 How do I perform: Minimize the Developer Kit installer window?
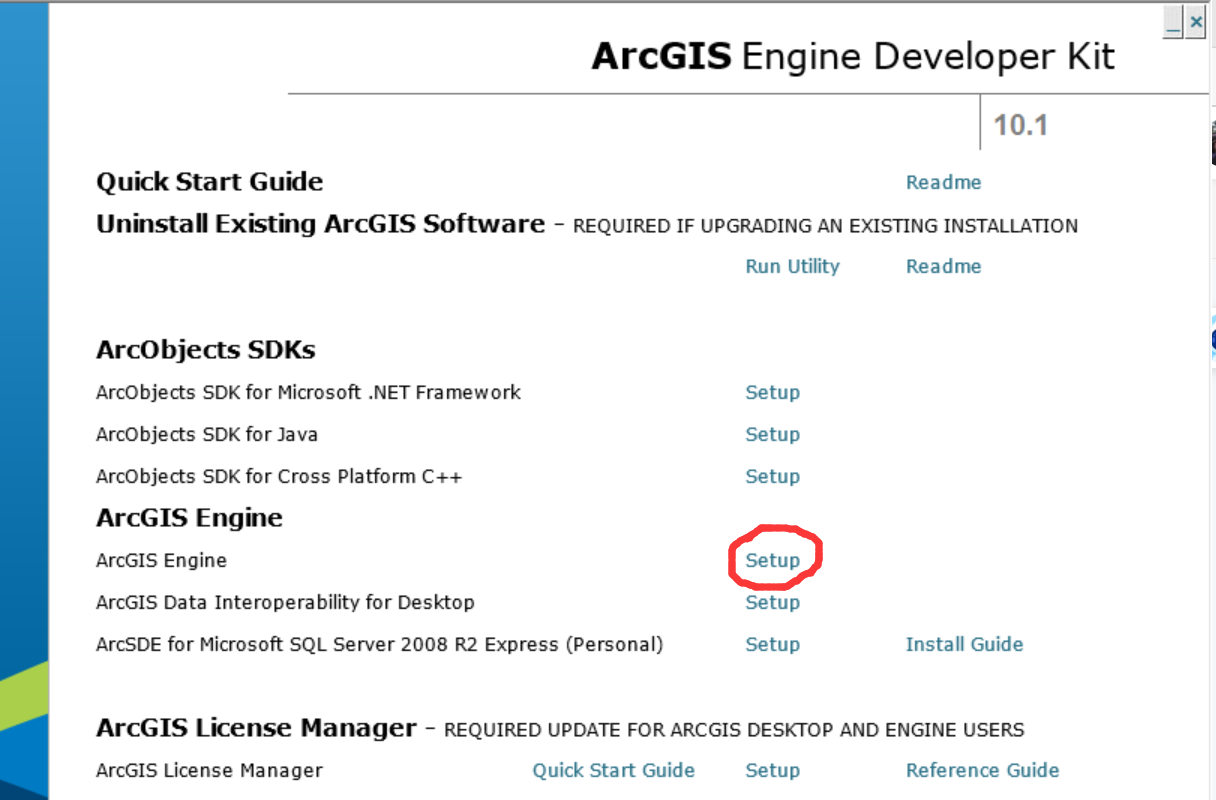pyautogui.click(x=1173, y=21)
